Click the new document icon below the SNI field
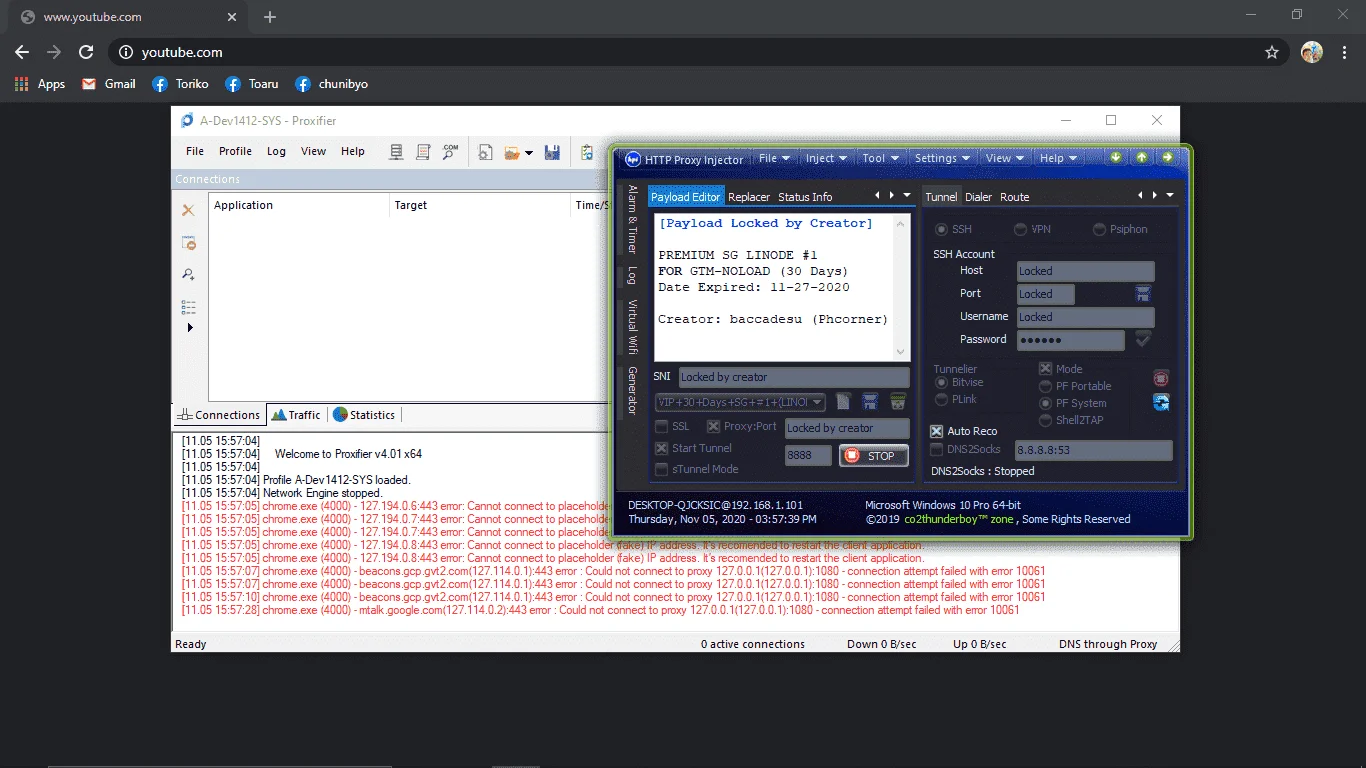The height and width of the screenshot is (768, 1366). [x=843, y=402]
